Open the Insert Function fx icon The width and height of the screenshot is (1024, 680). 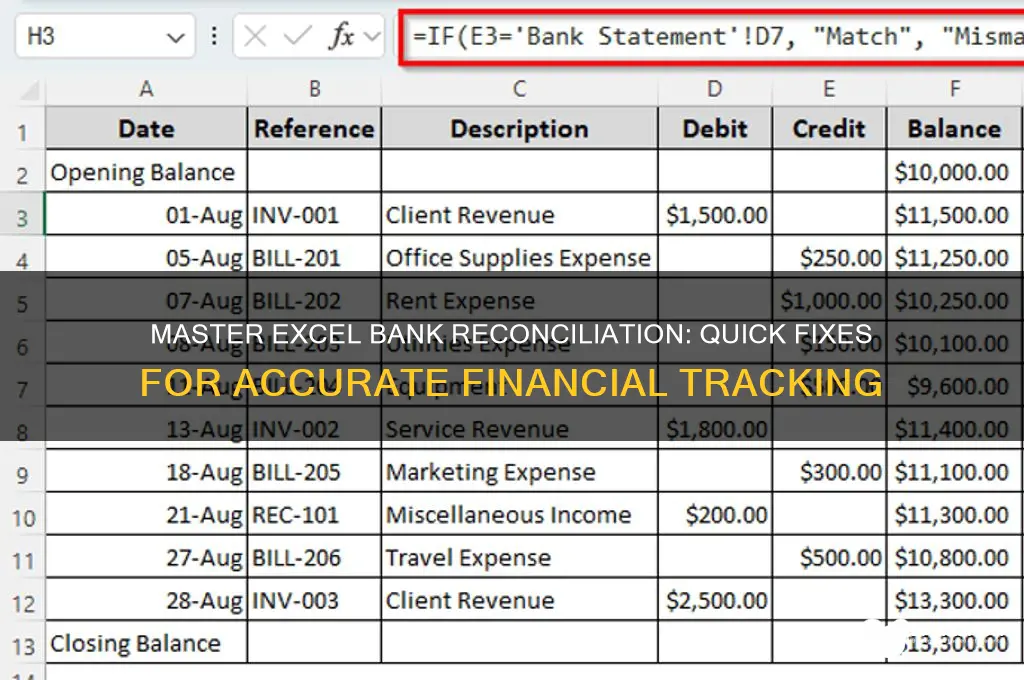coord(342,36)
